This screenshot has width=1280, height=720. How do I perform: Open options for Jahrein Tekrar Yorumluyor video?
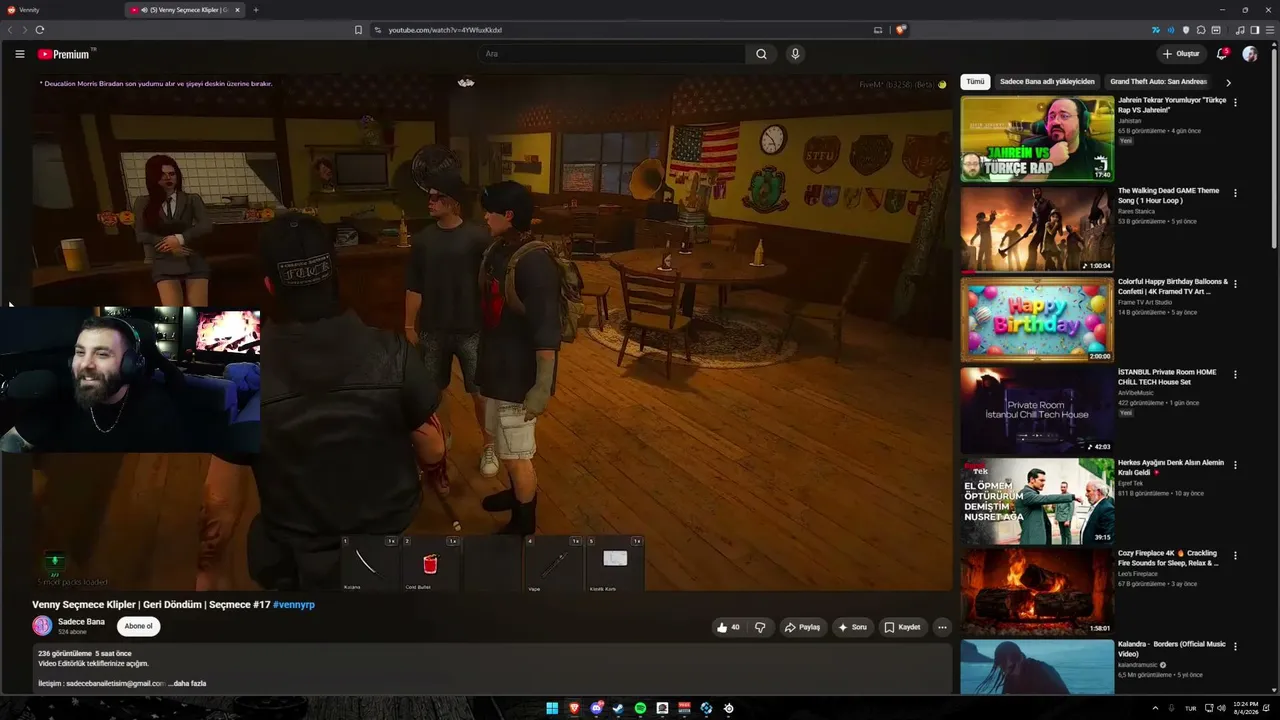1235,102
